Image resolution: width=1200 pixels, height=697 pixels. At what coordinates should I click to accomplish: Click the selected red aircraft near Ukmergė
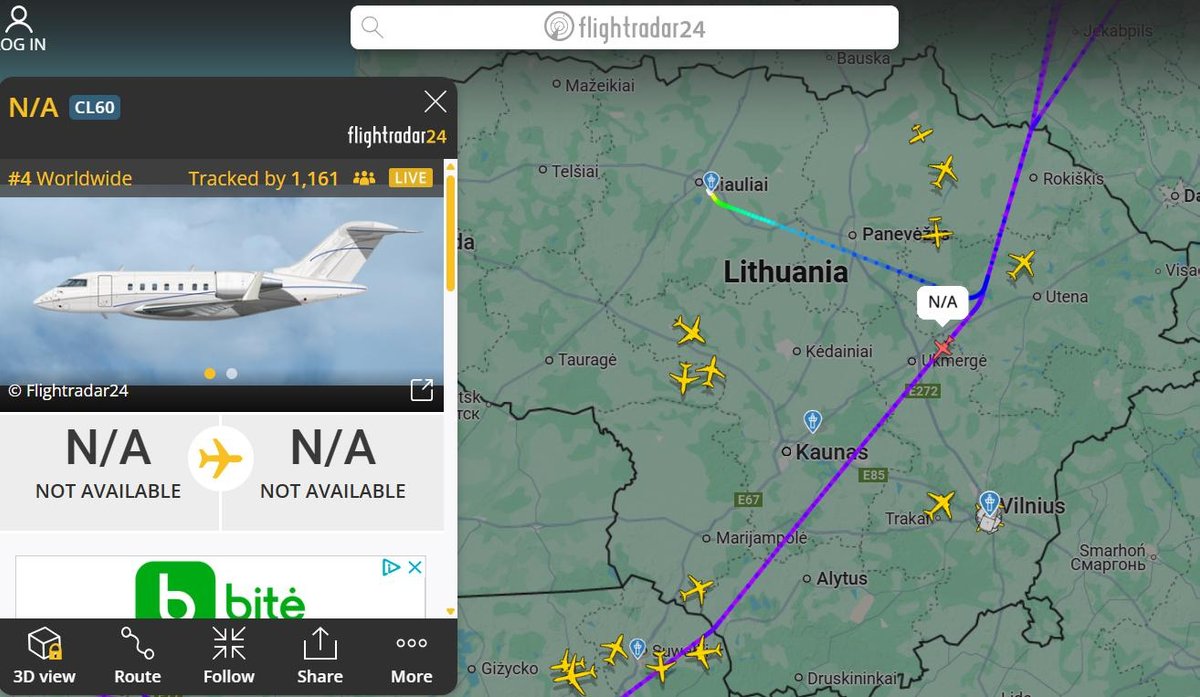(942, 347)
